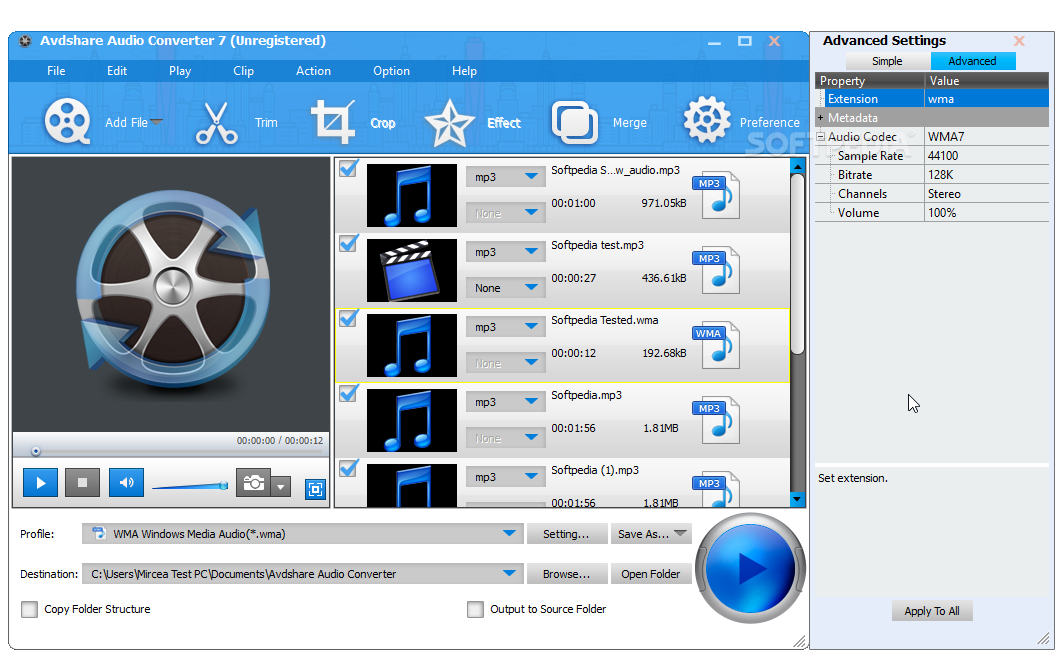Screen dimensions: 1063x658
Task: Open the Trim scissors tool
Action: click(x=216, y=123)
